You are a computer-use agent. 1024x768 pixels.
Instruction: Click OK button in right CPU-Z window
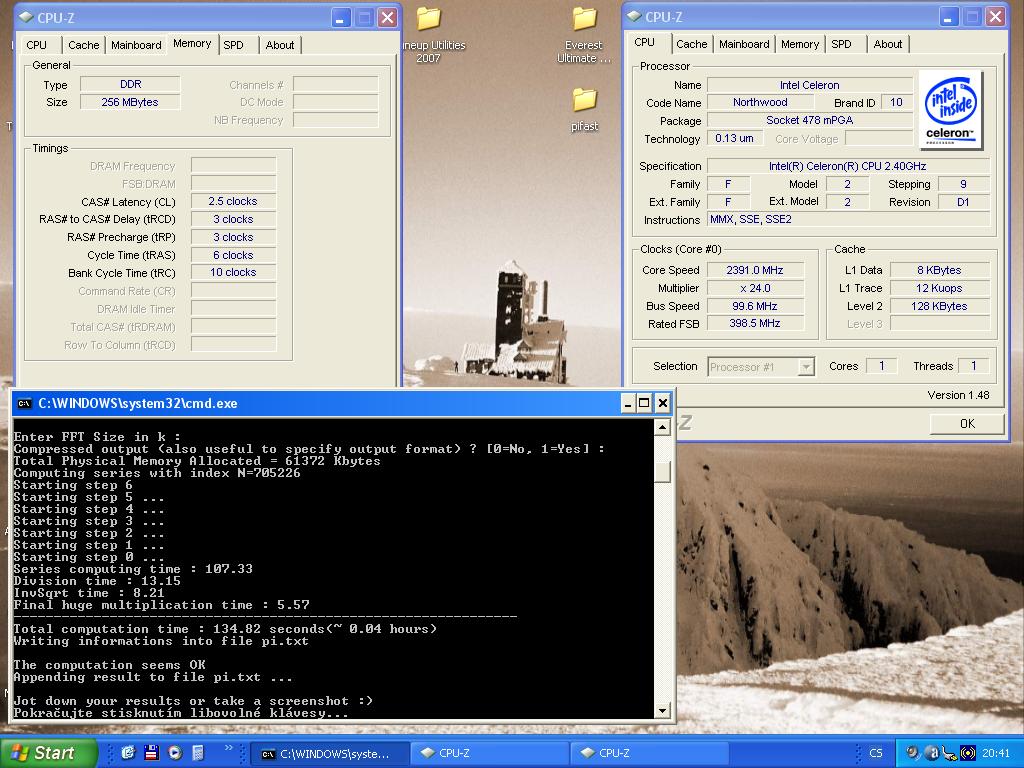(x=967, y=424)
